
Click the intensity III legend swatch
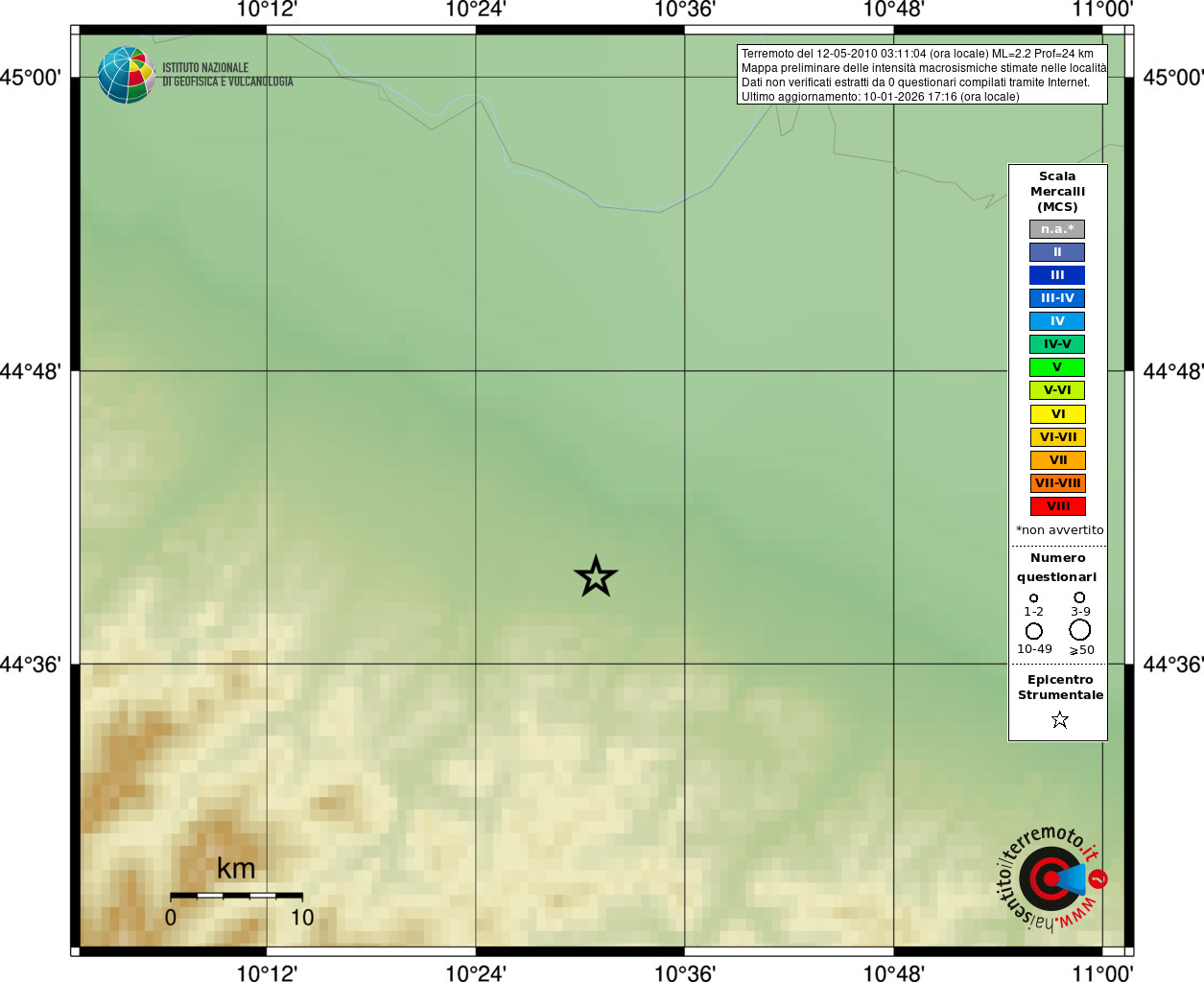click(x=1057, y=275)
